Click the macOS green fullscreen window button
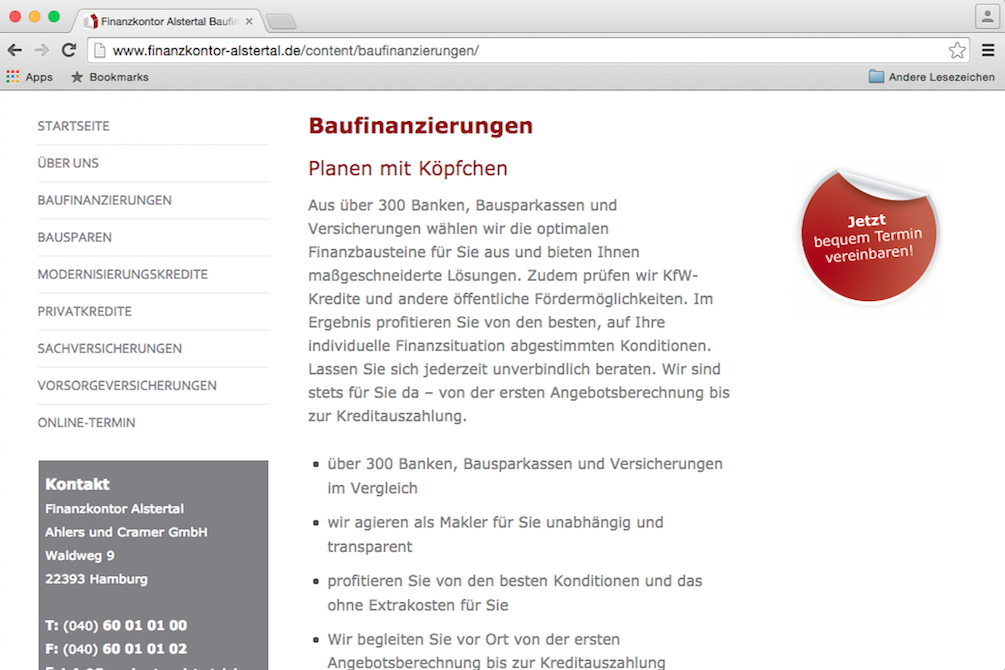Viewport: 1005px width, 670px height. (54, 17)
